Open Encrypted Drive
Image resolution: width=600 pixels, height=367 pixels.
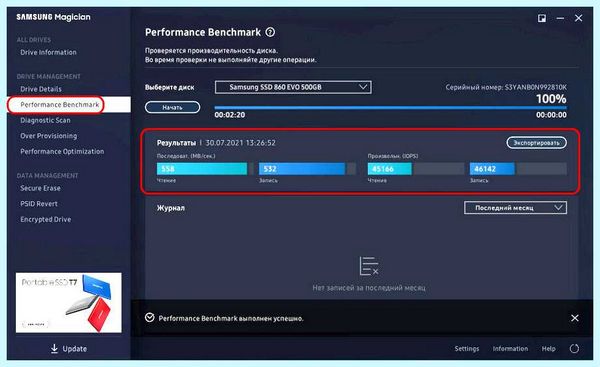pos(46,220)
